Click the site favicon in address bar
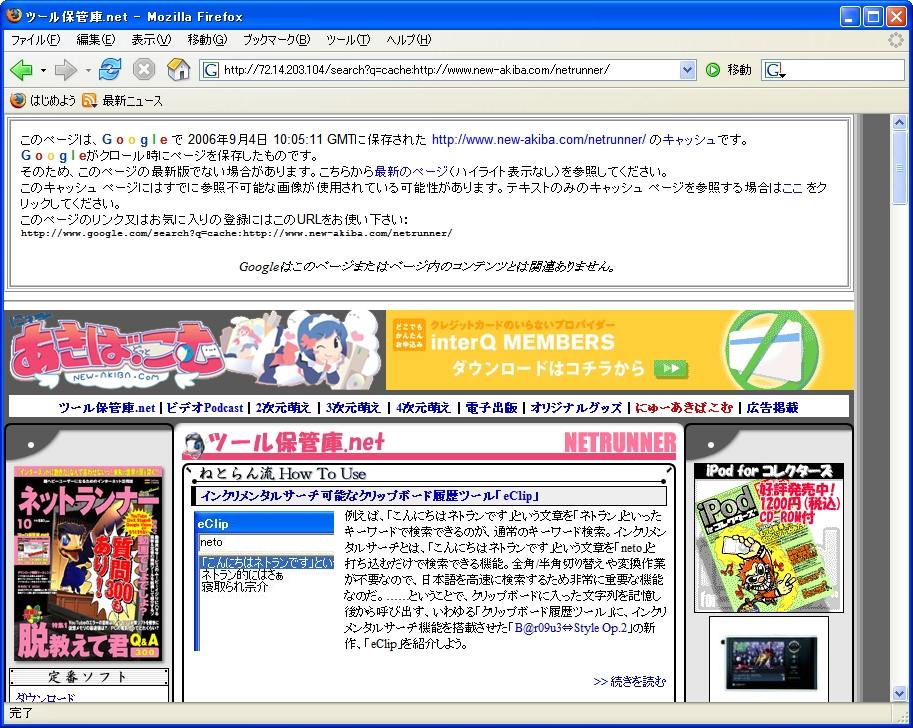 (x=211, y=70)
